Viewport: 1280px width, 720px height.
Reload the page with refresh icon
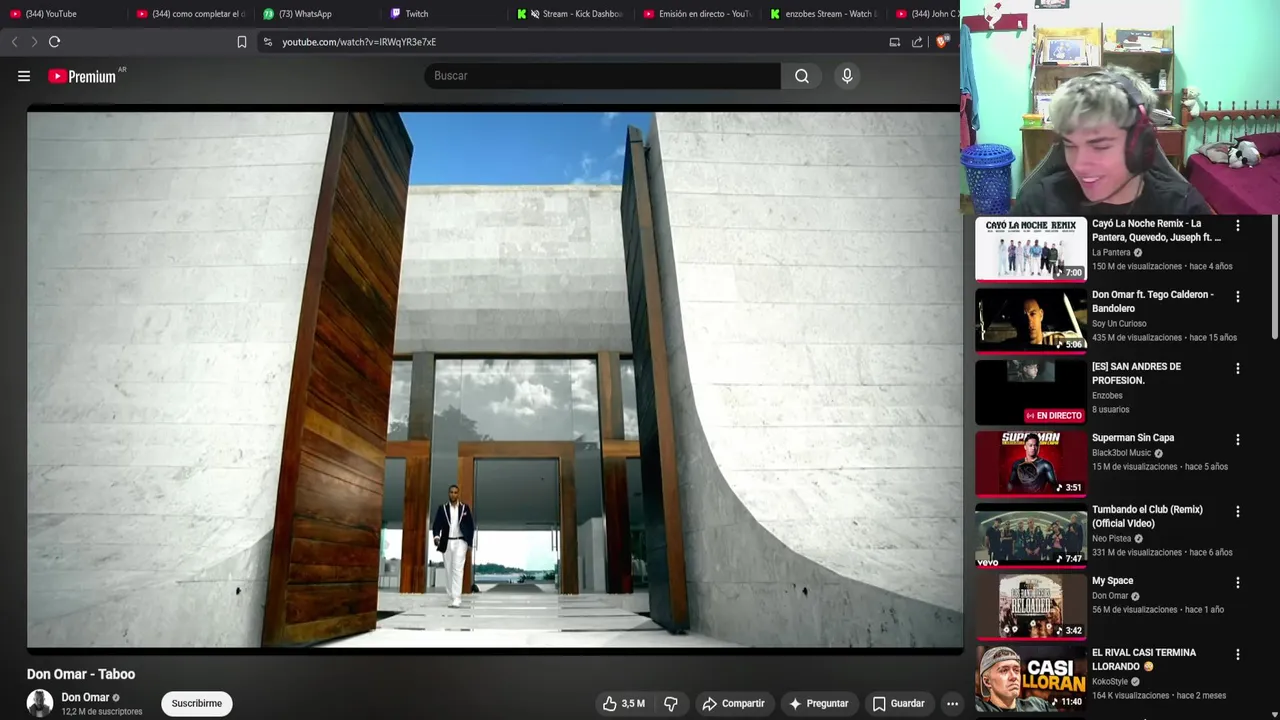tap(55, 42)
